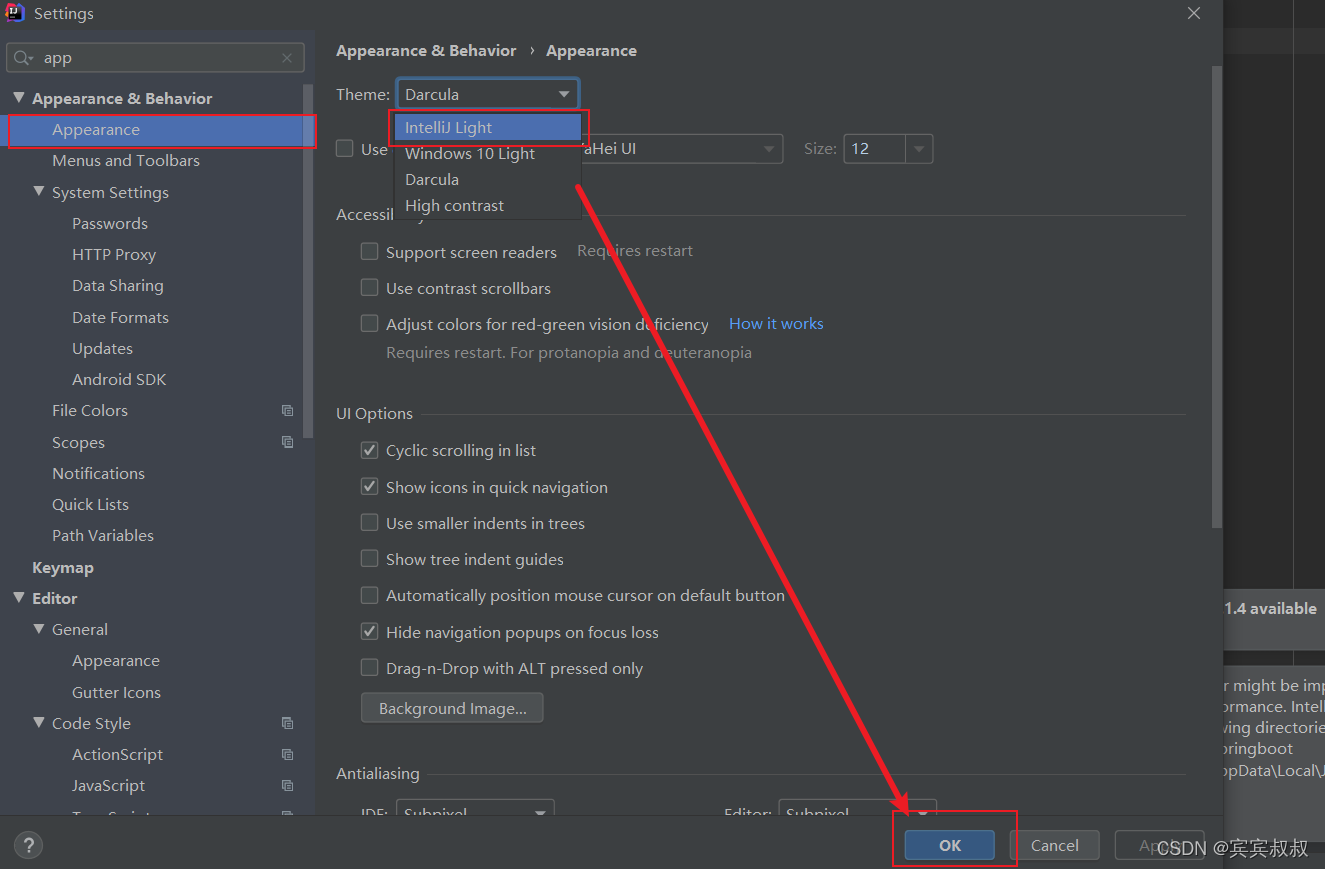Open Updates settings page
This screenshot has width=1325, height=869.
102,348
